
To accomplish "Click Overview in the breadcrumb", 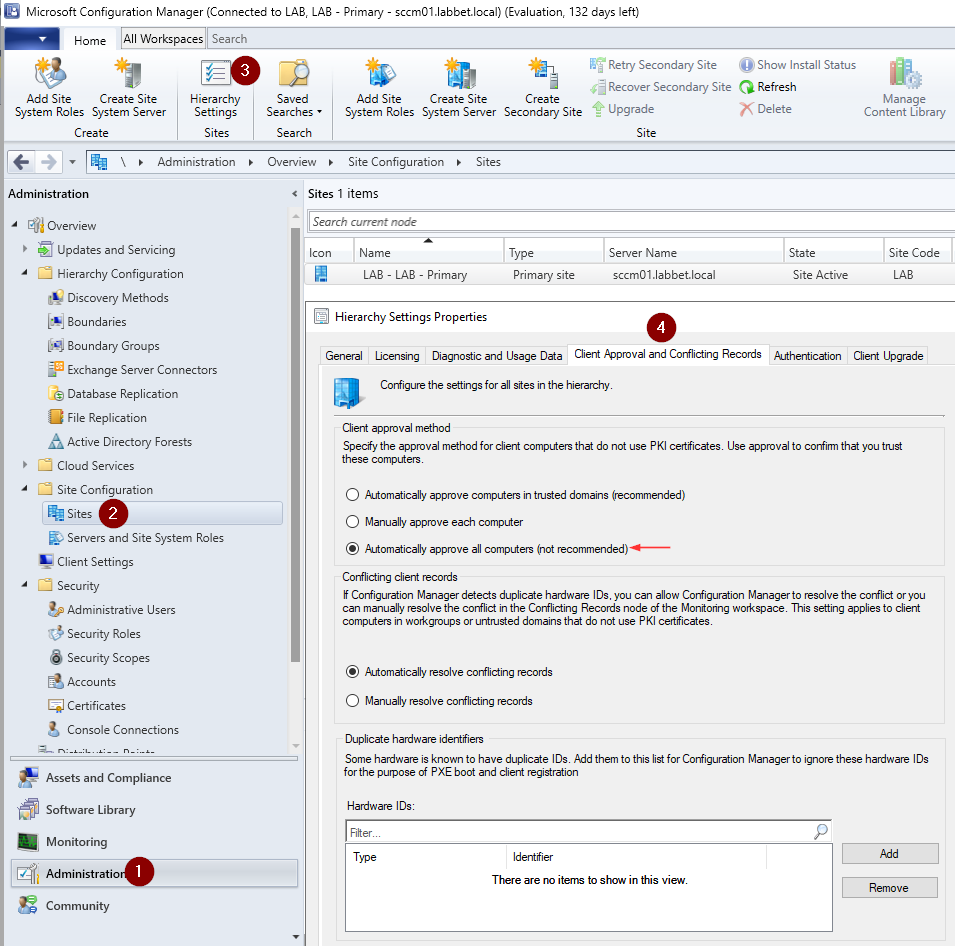I will (x=292, y=162).
